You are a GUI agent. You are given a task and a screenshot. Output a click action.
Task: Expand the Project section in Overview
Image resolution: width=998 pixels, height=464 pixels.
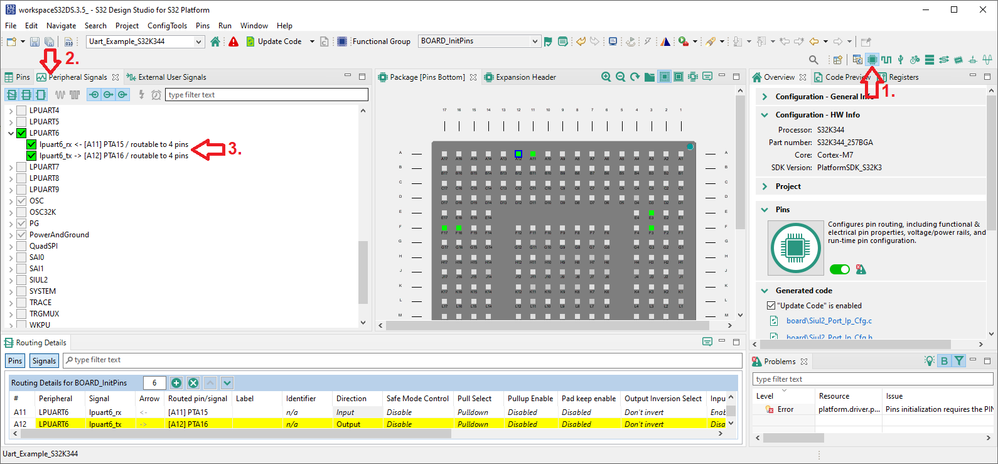[764, 186]
